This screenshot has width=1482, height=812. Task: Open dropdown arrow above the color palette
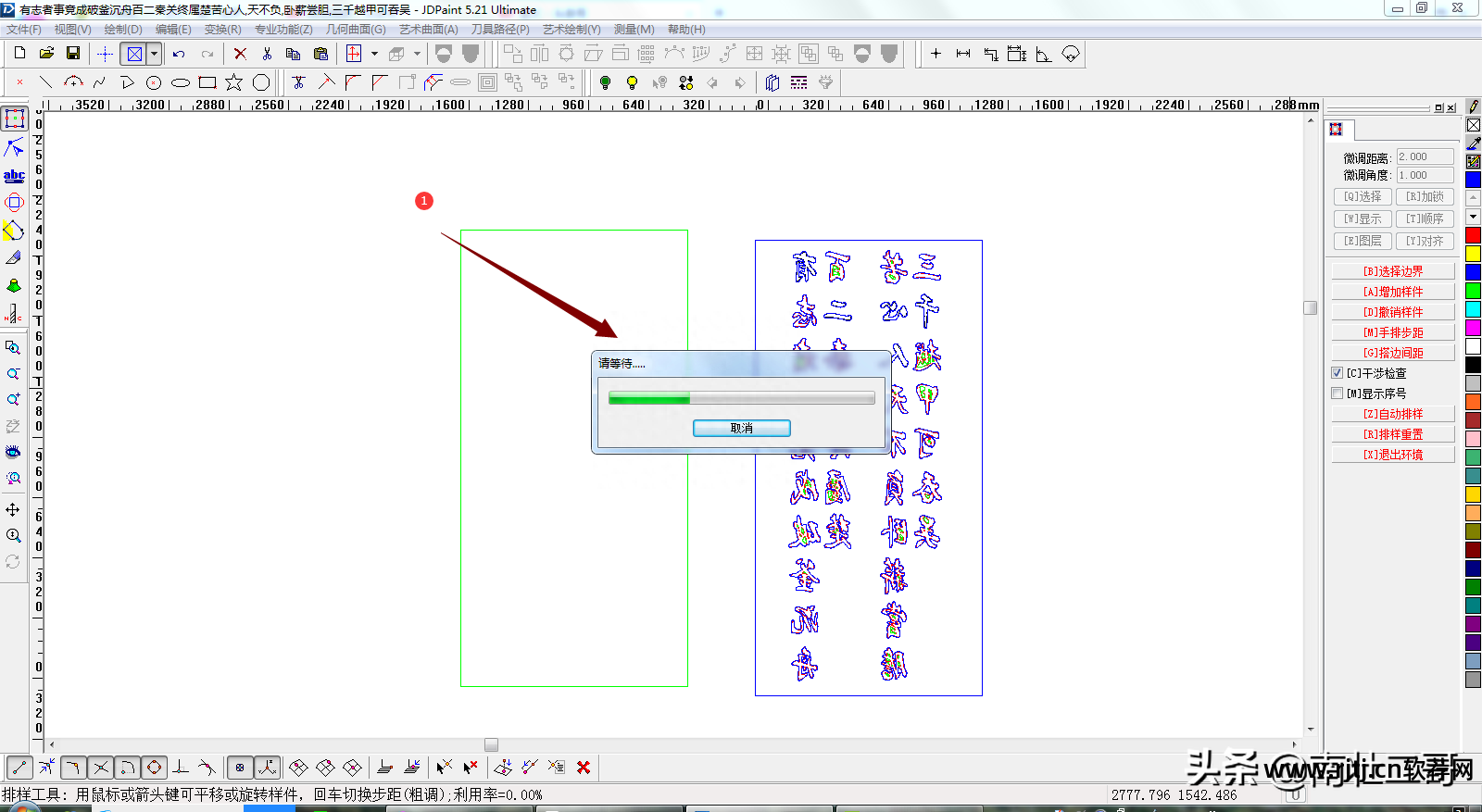[1473, 217]
